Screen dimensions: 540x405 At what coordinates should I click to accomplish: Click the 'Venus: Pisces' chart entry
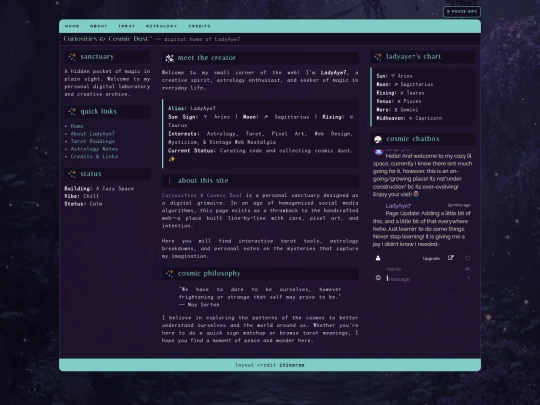tap(398, 101)
